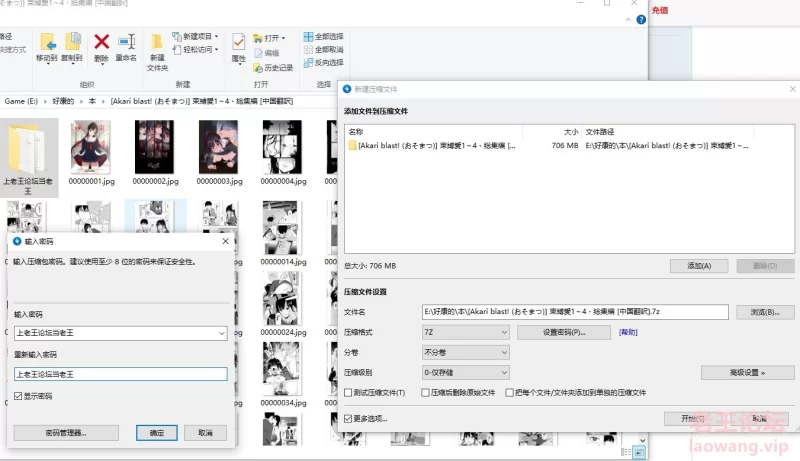Click the Start (开始) button in archive dialog

coord(692,419)
